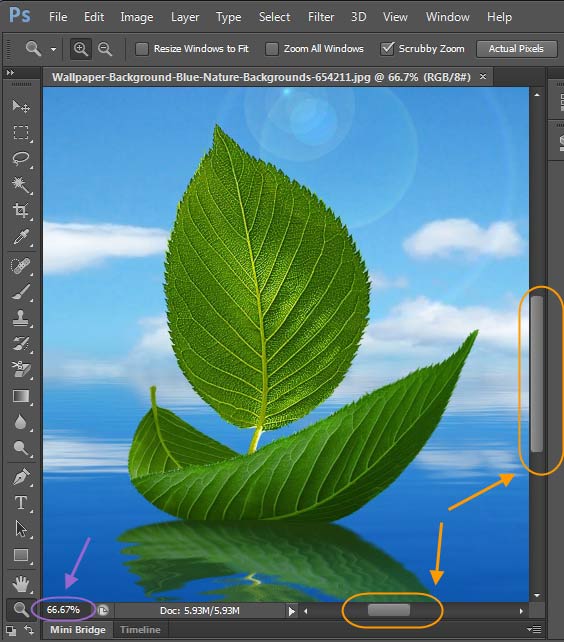Open the File menu
Image resolution: width=564 pixels, height=642 pixels.
click(x=58, y=17)
